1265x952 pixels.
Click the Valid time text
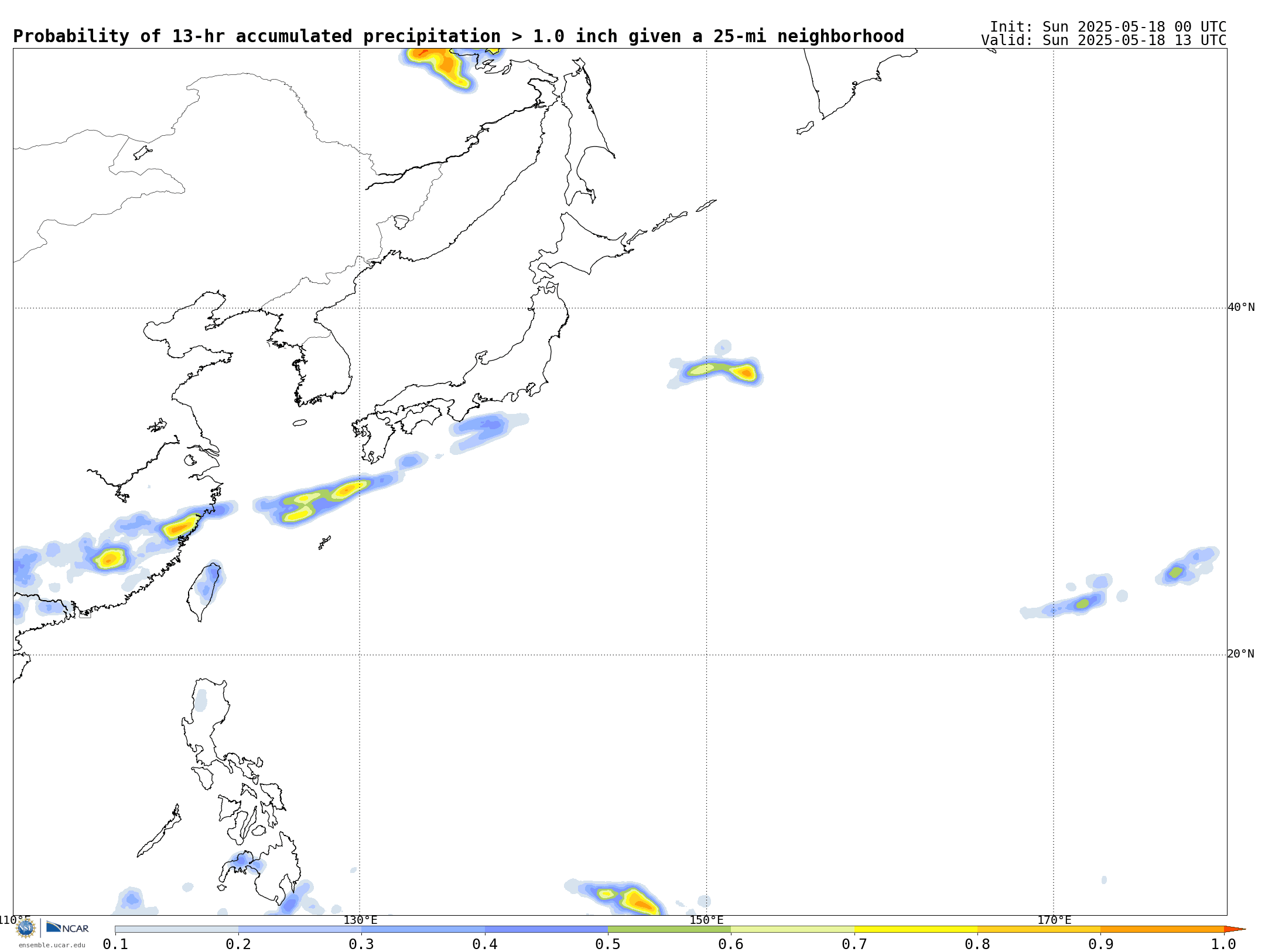pyautogui.click(x=1104, y=40)
